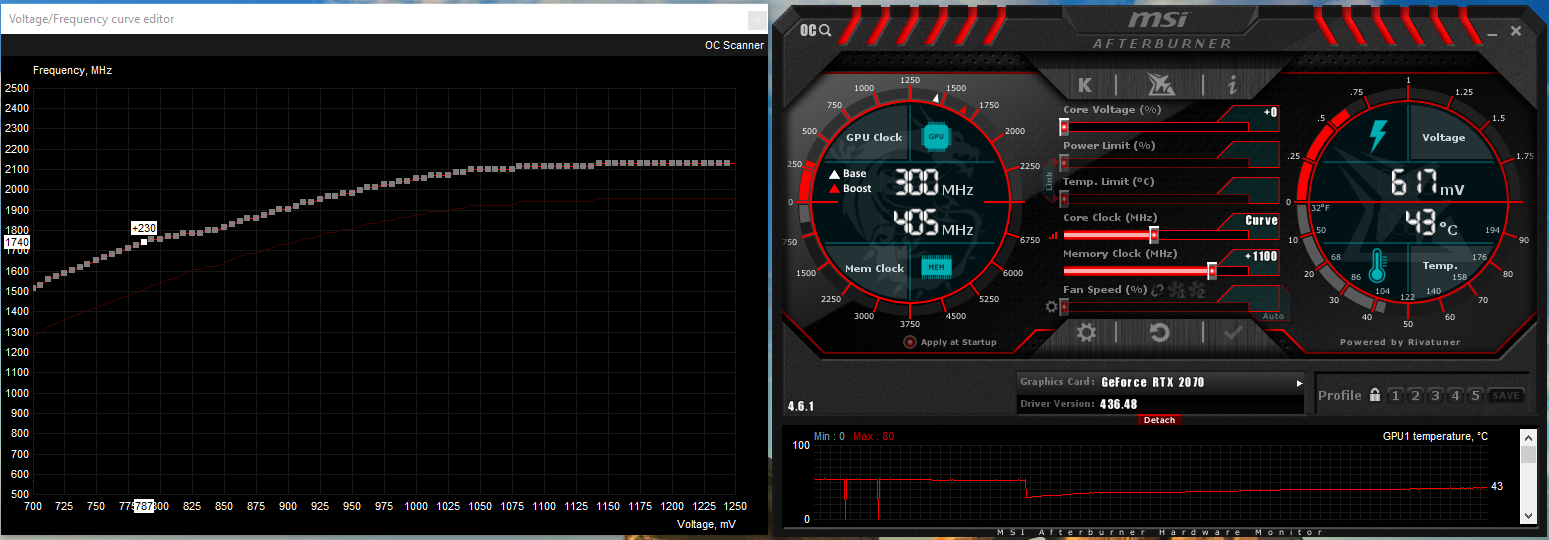Open the information i icon

pyautogui.click(x=1233, y=85)
